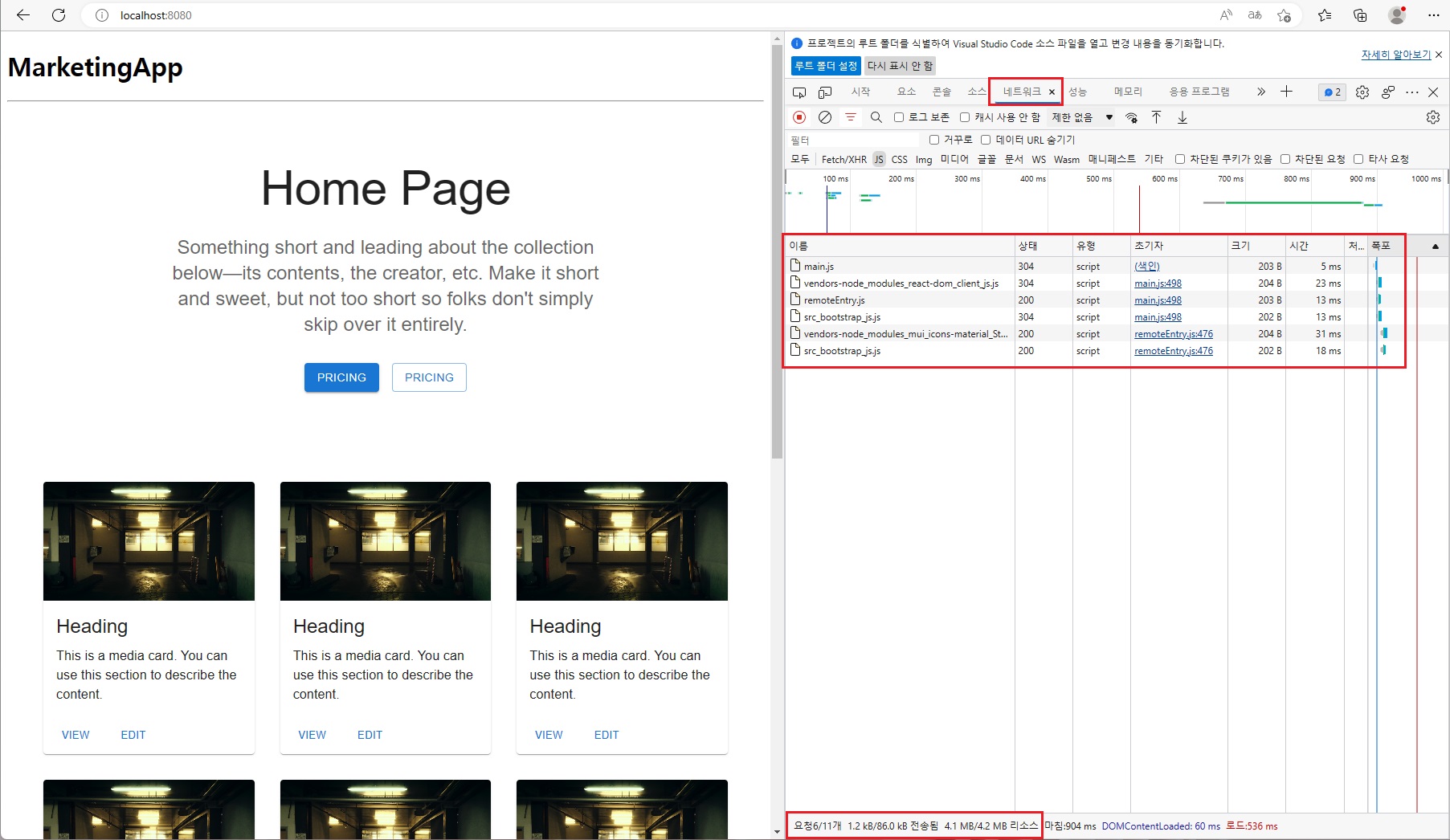Toggle the waterfall column sort arrow
1450x840 pixels.
tap(1435, 246)
